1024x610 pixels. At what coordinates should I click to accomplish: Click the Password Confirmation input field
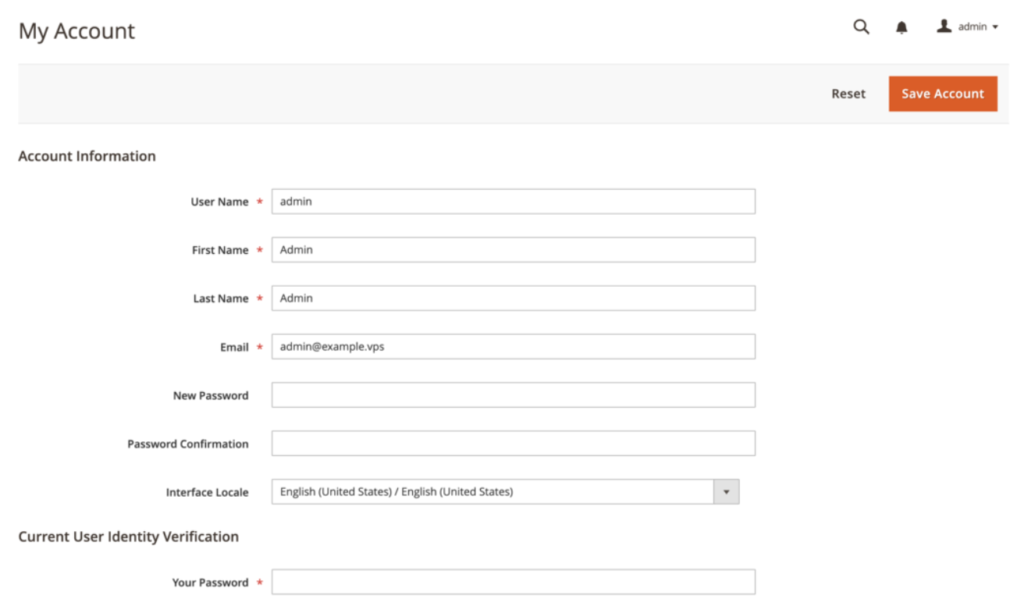[513, 443]
